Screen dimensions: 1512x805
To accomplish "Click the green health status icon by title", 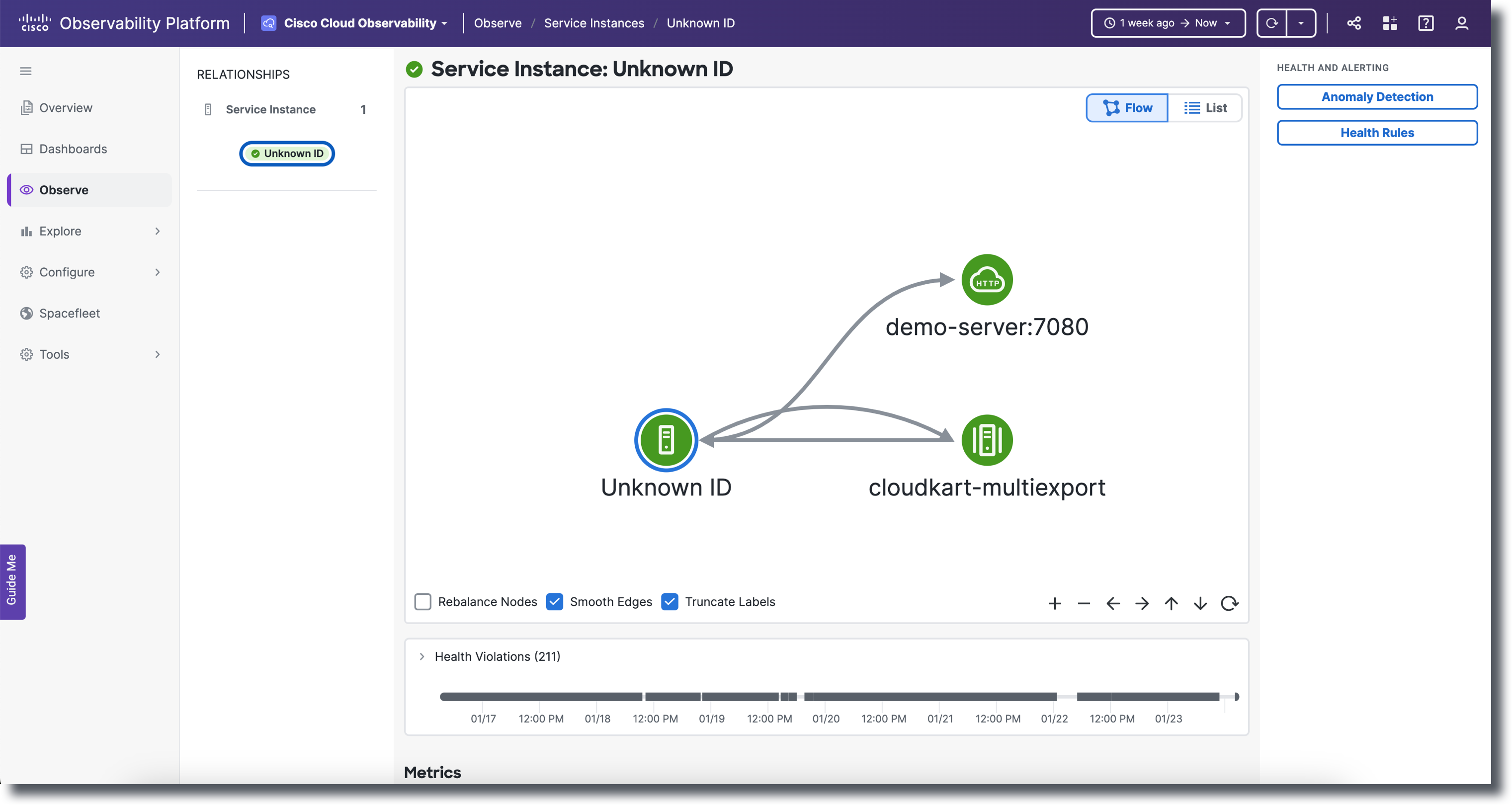I will 415,69.
